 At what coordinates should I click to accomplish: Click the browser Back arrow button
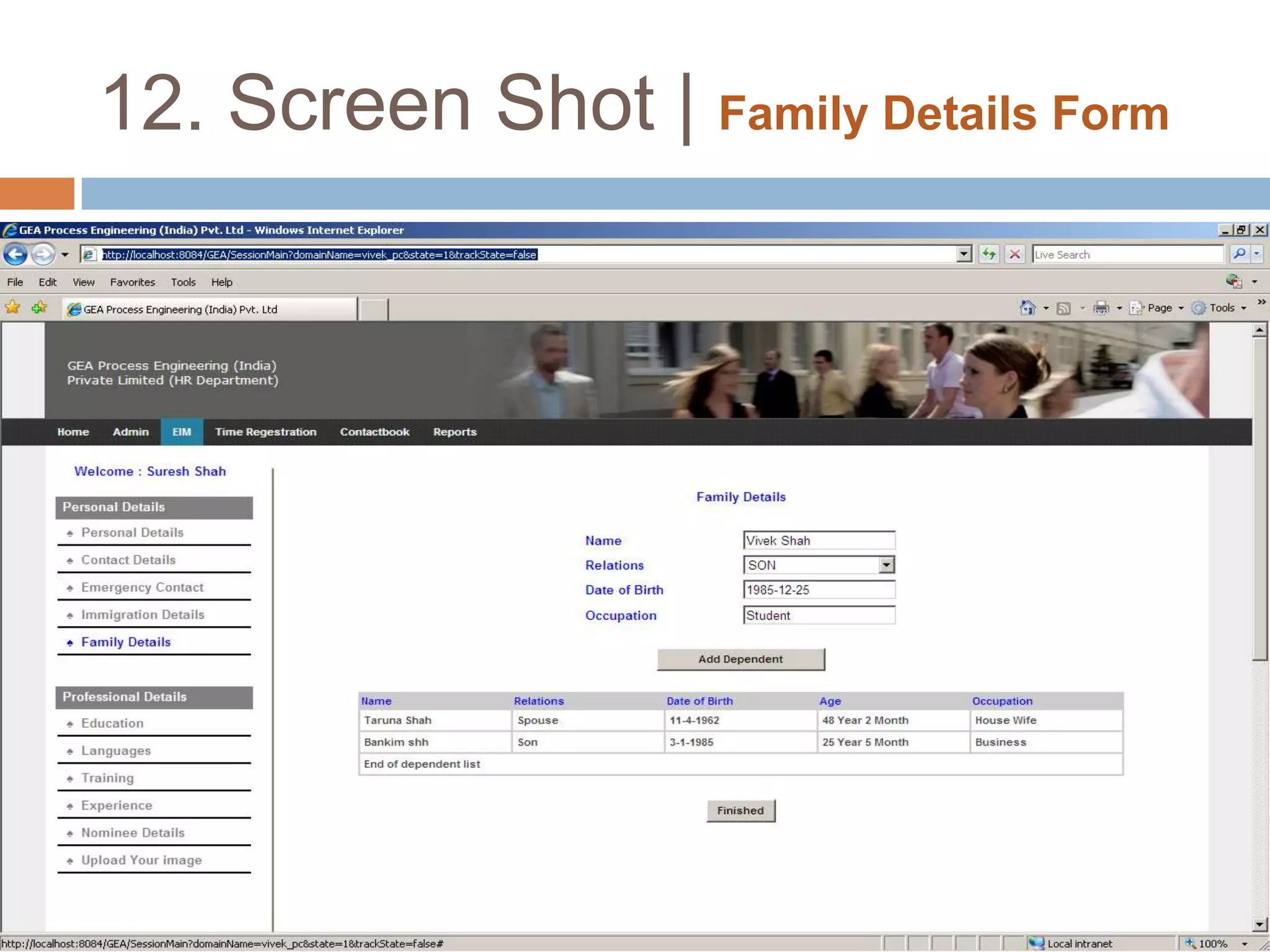[x=15, y=254]
